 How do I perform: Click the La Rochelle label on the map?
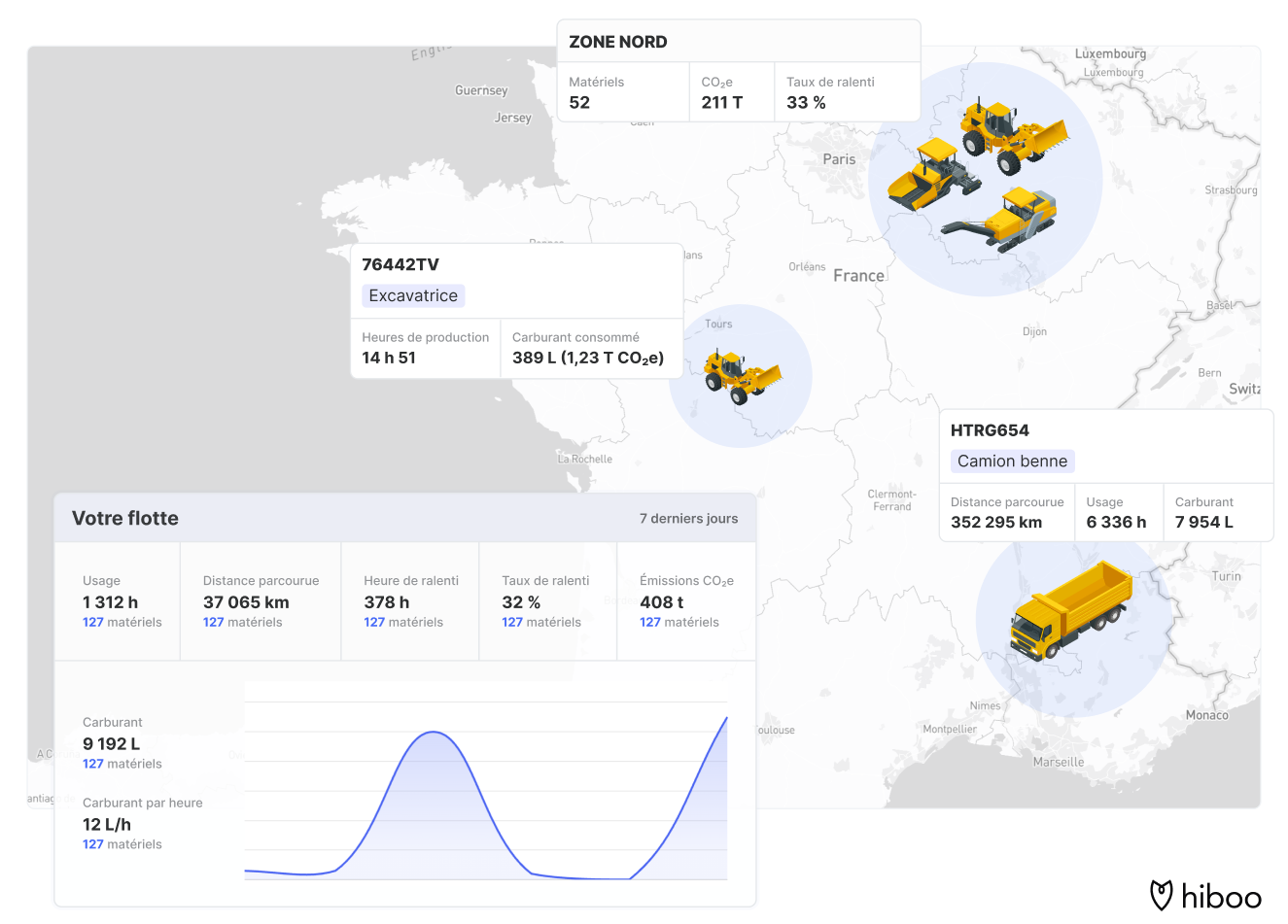(585, 459)
